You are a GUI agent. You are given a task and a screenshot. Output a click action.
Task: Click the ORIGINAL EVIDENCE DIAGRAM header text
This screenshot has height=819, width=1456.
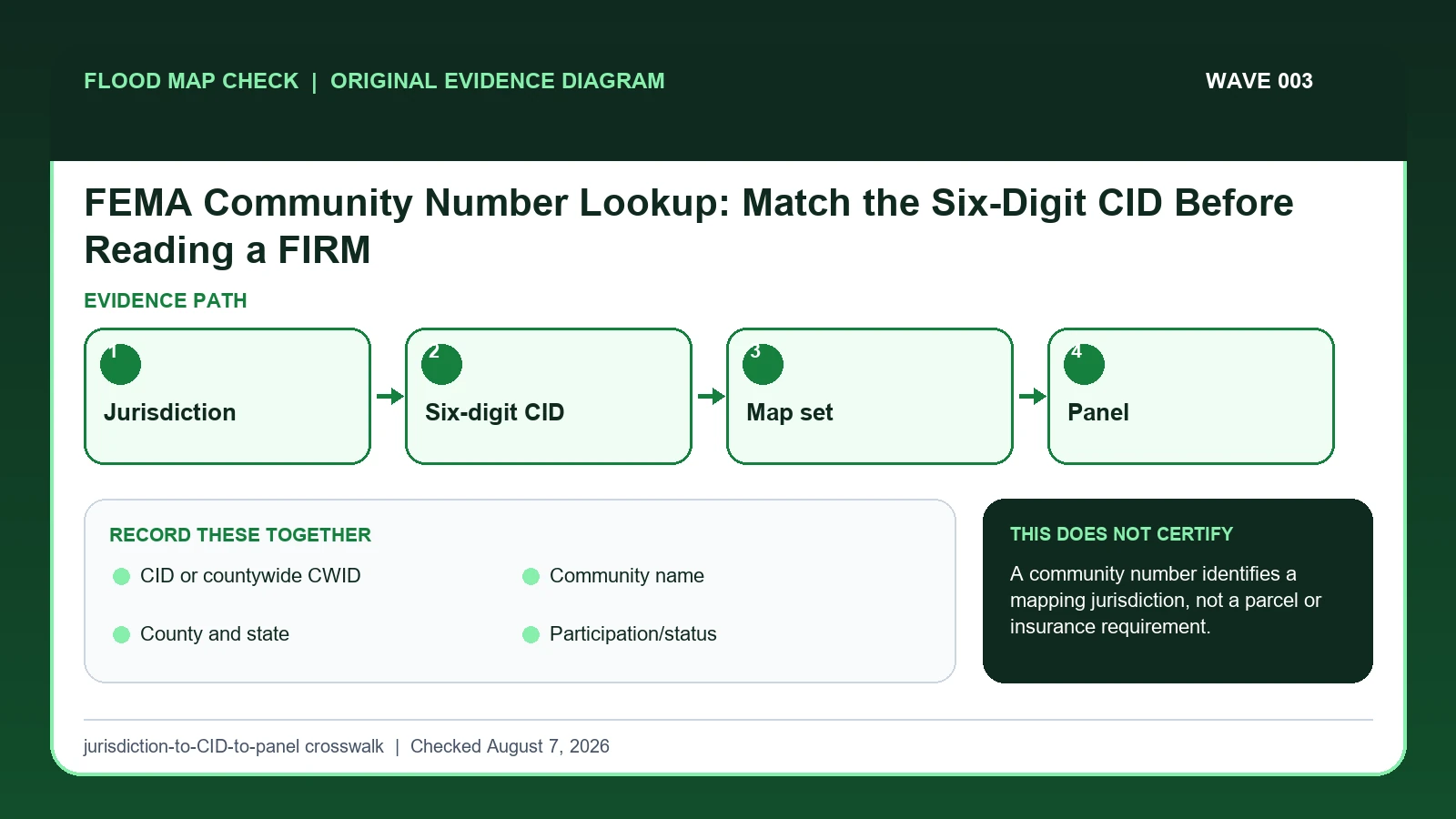(x=498, y=81)
